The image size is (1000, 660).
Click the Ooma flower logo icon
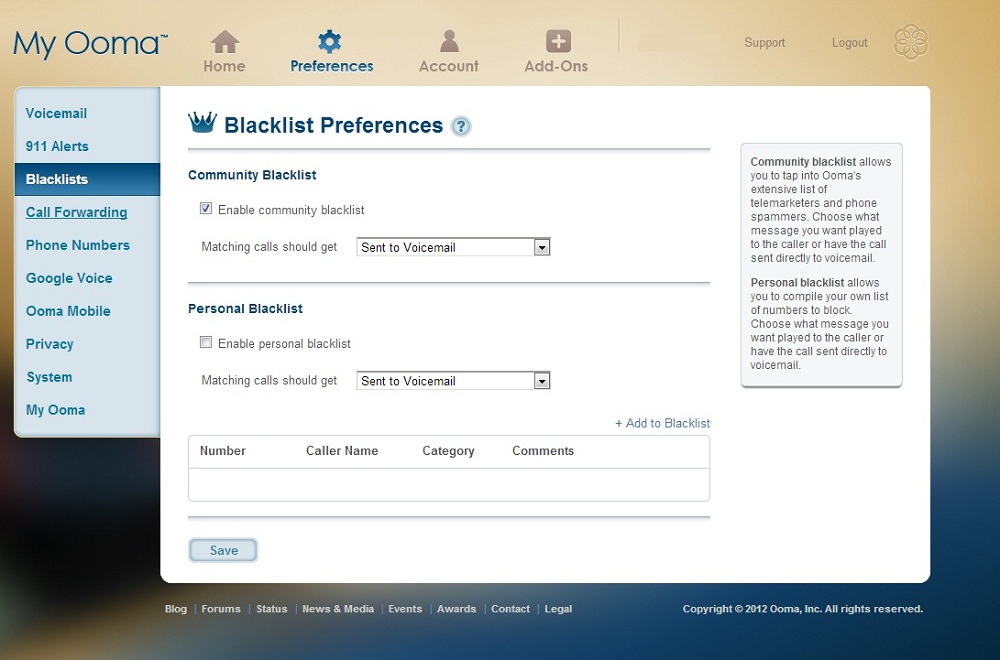point(911,42)
